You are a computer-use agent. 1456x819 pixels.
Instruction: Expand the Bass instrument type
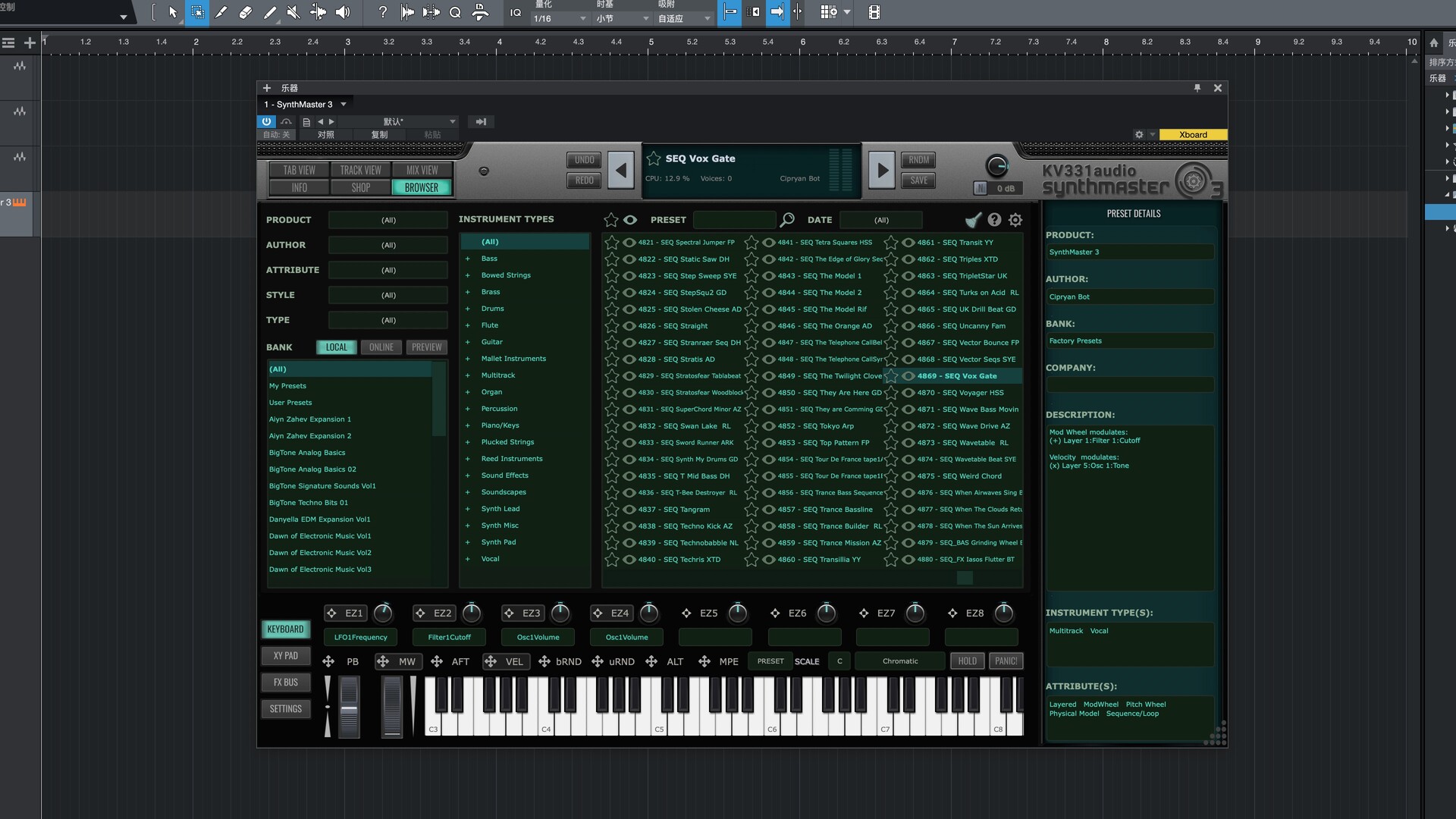tap(468, 259)
